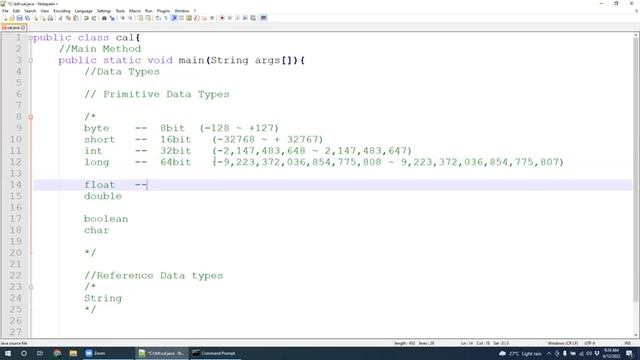Zoom in using the toolbar icon

tap(122, 18)
